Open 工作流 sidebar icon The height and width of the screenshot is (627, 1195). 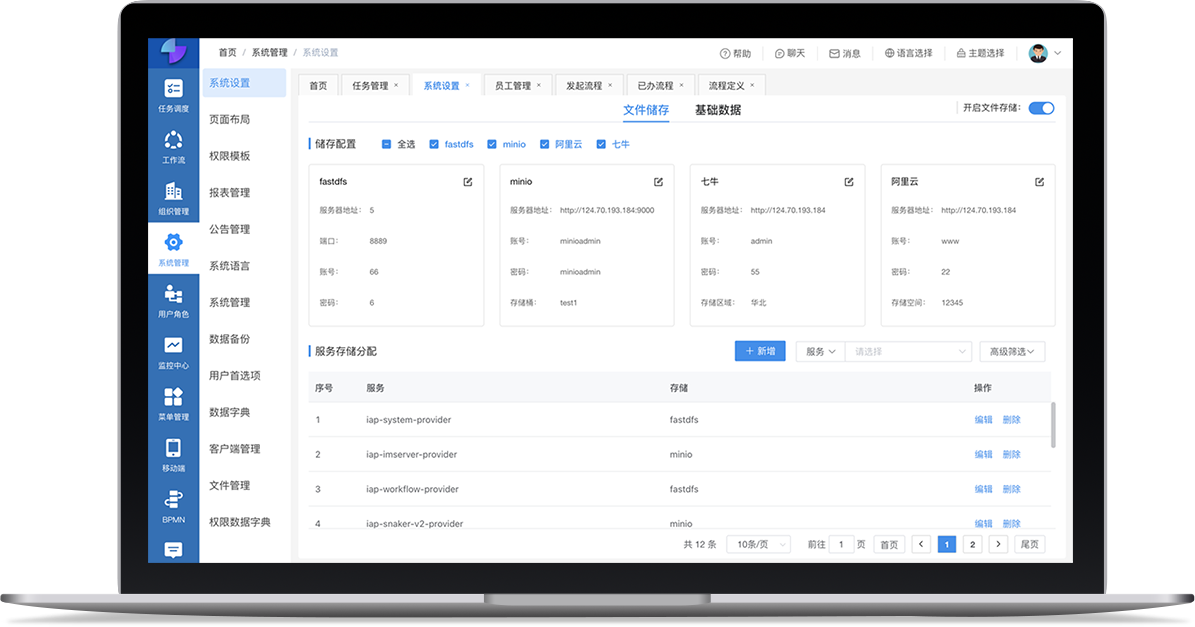tap(173, 147)
